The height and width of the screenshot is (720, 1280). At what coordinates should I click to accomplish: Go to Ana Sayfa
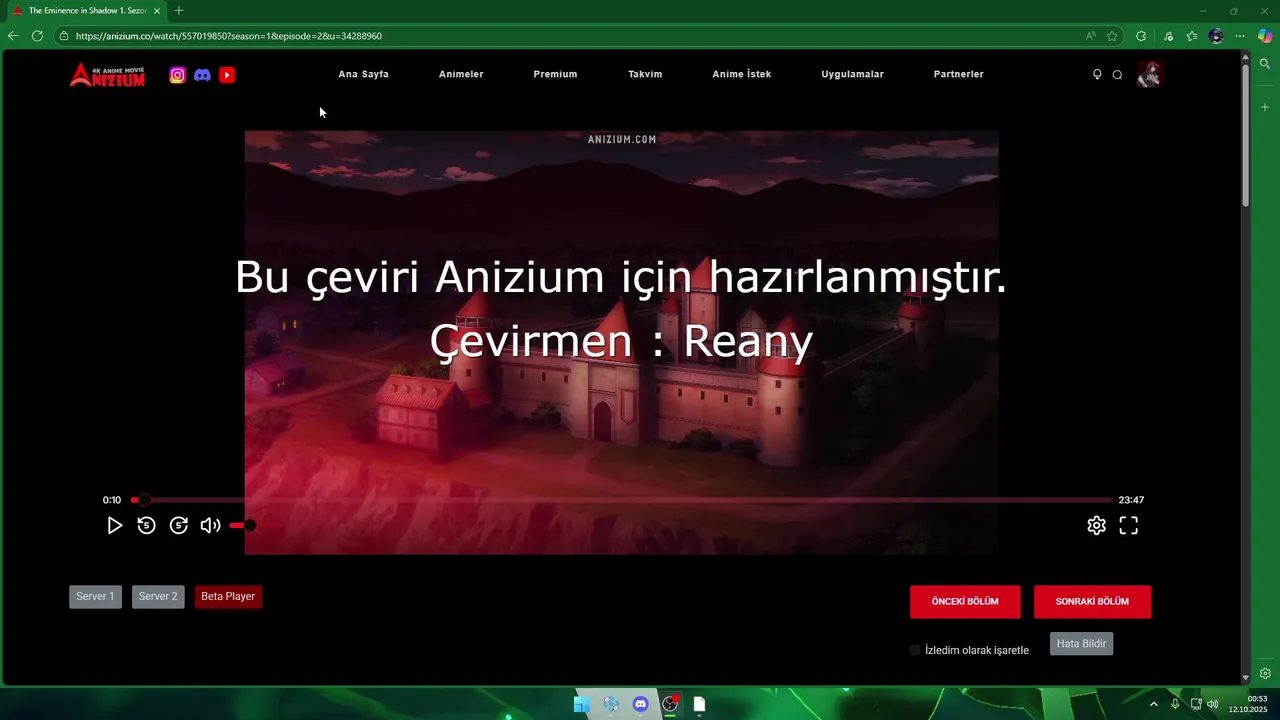click(363, 74)
